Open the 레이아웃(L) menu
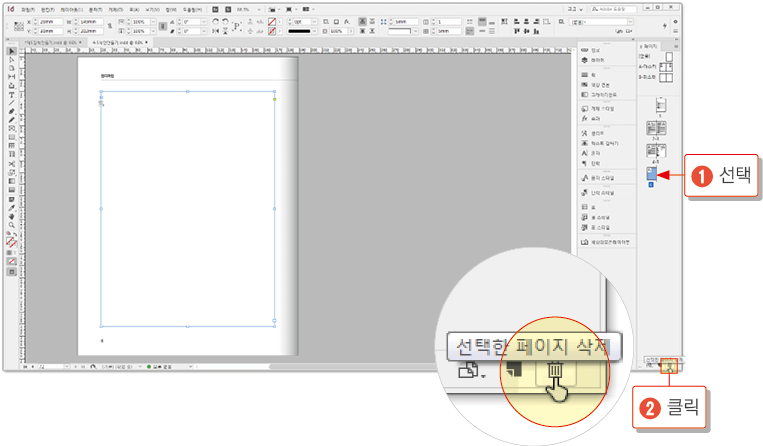The width and height of the screenshot is (763, 446). [72, 9]
